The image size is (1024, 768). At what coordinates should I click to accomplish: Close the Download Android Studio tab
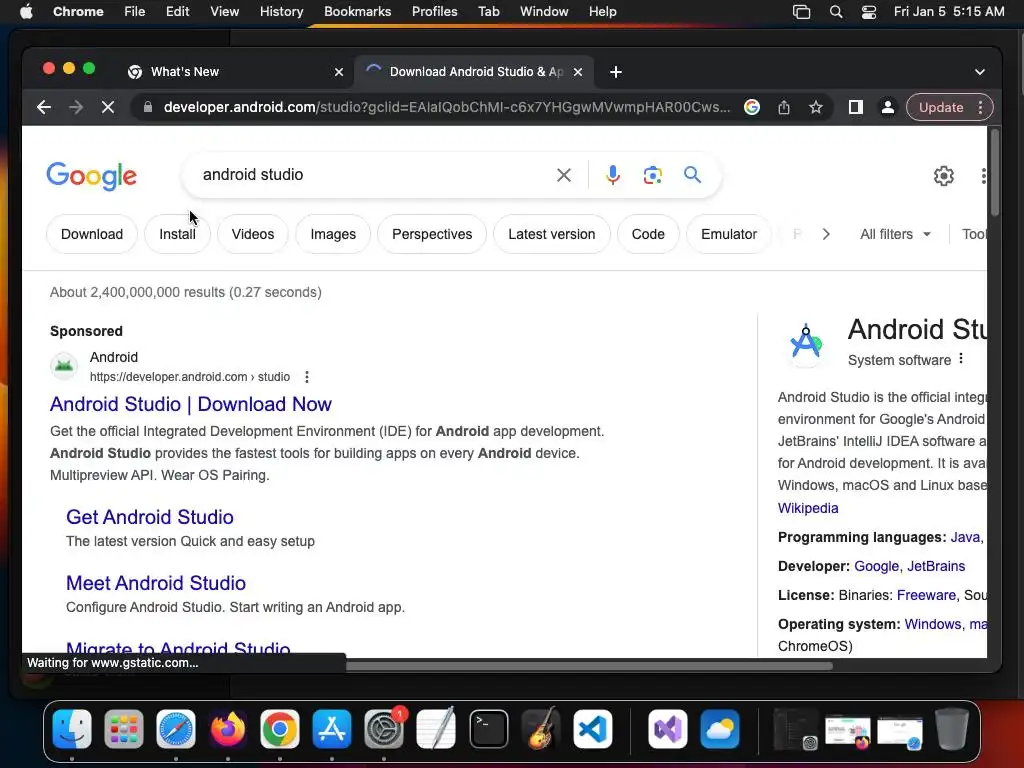pyautogui.click(x=578, y=72)
